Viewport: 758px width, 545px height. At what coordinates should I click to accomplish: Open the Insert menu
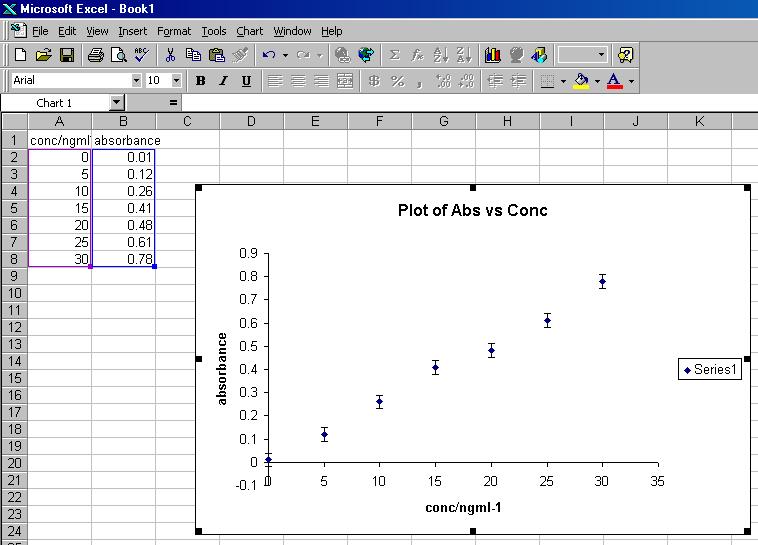point(132,31)
